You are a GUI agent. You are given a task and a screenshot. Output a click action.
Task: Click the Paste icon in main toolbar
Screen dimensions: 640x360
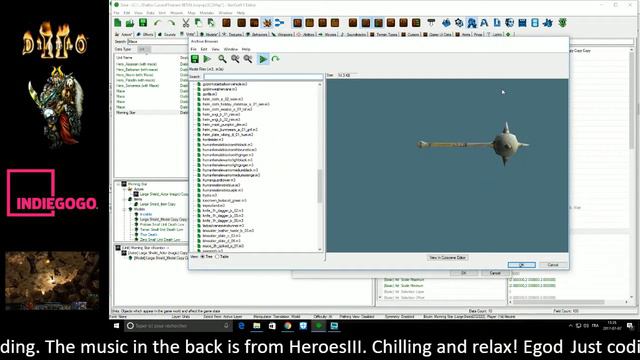pos(211,23)
